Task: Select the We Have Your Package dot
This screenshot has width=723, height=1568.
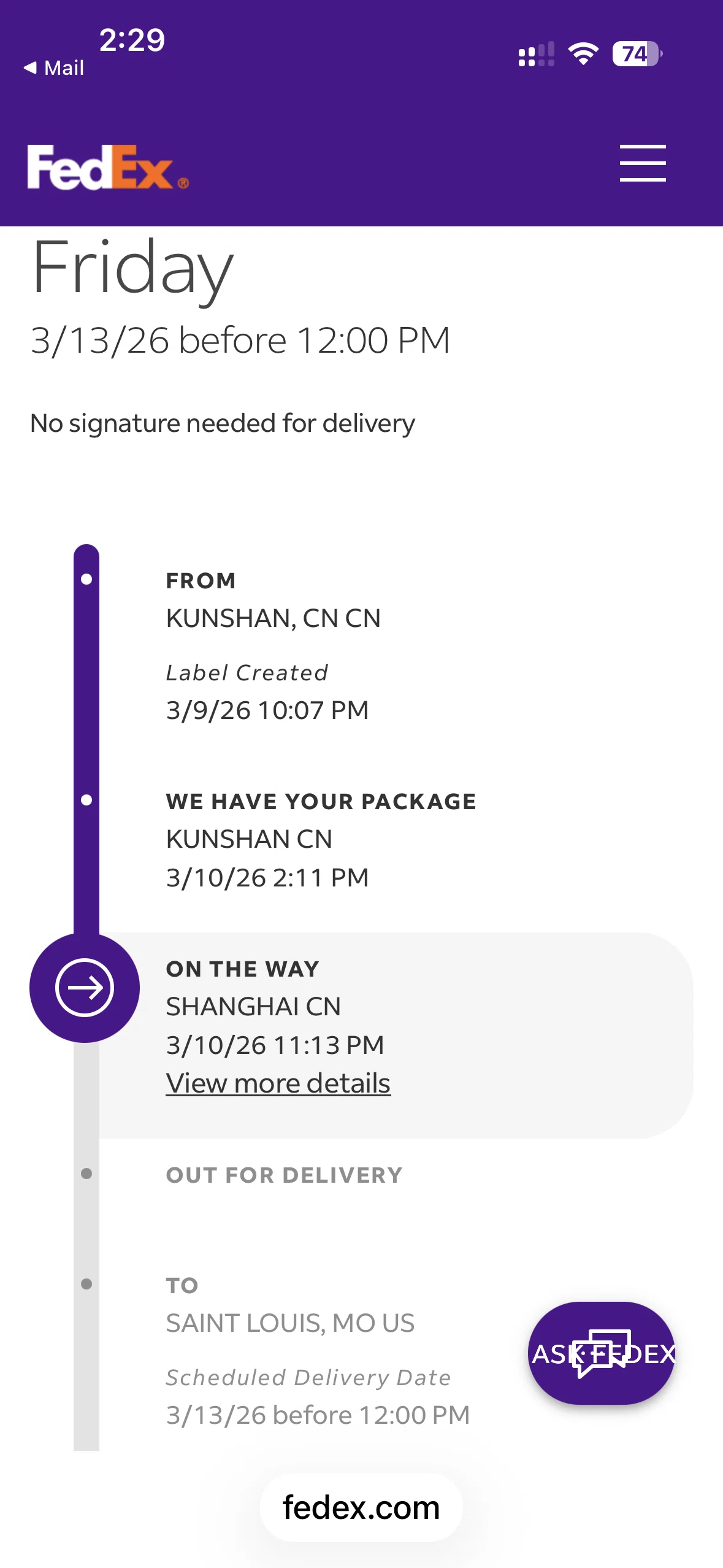Action: [86, 800]
